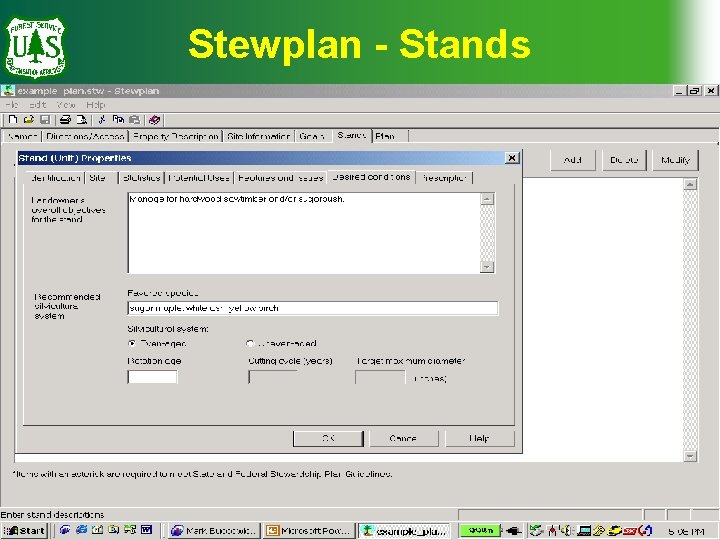This screenshot has height=540, width=720.
Task: Close the Stand (Unit) Properties dialog
Action: click(x=512, y=158)
